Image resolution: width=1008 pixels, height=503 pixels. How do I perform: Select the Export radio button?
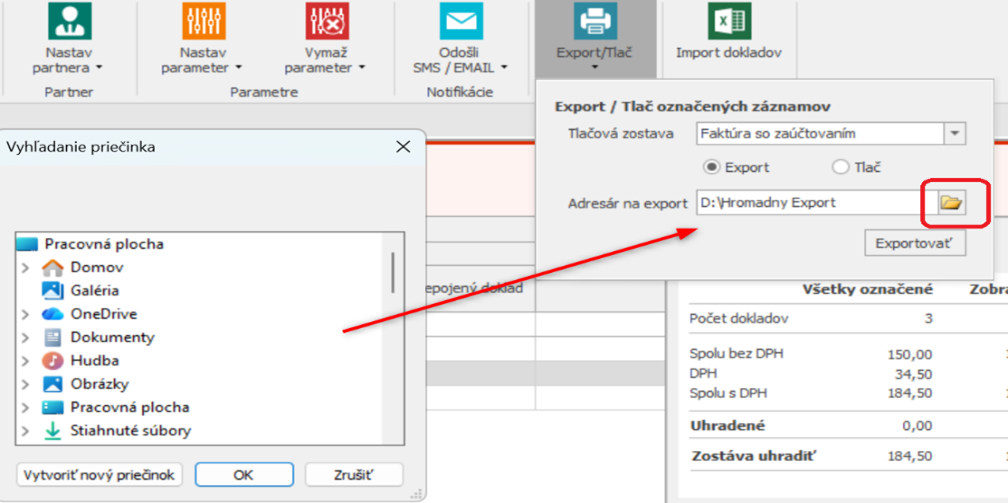click(x=712, y=167)
